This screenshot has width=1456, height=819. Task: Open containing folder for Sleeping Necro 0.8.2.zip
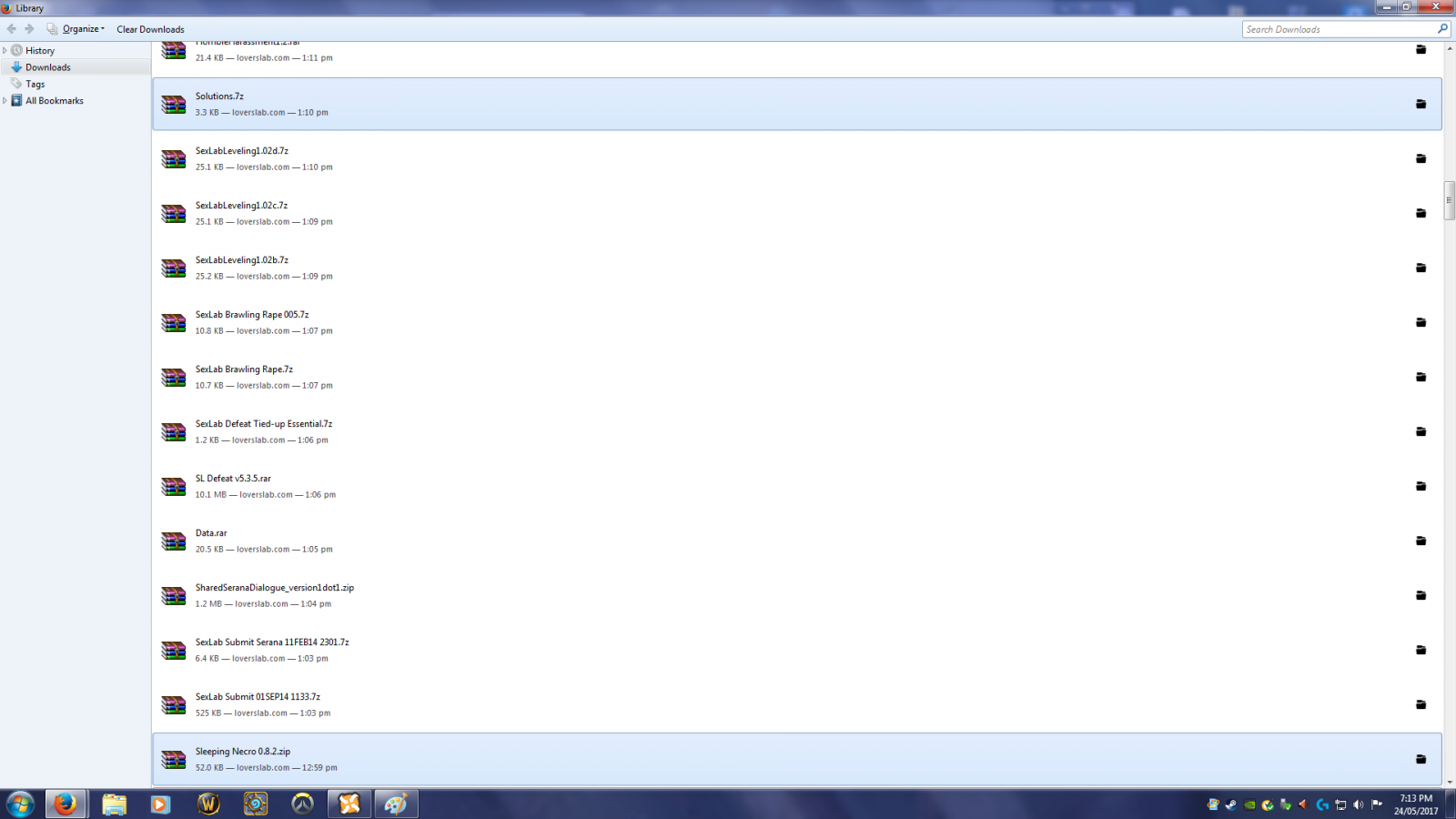[x=1421, y=759]
